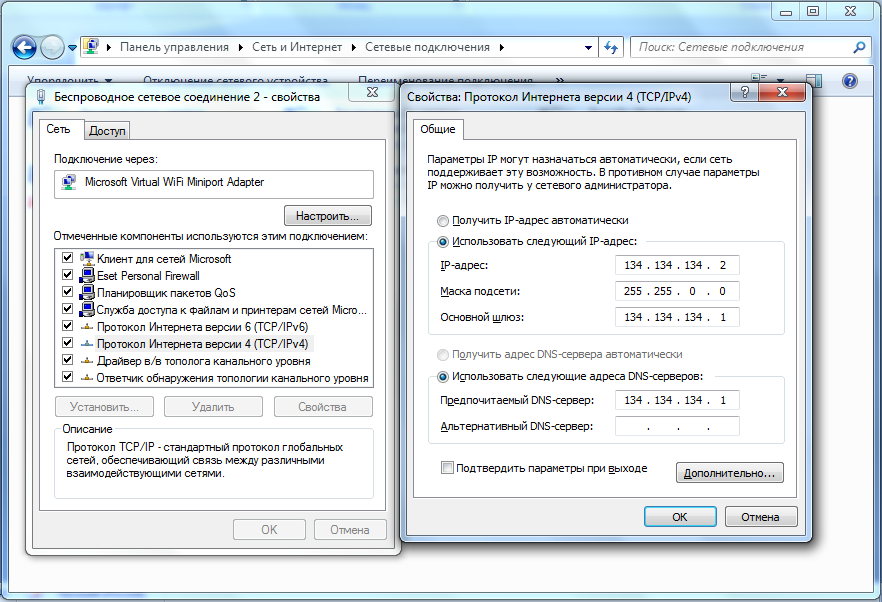Click the Удалить button
The width and height of the screenshot is (882, 602).
[x=213, y=407]
